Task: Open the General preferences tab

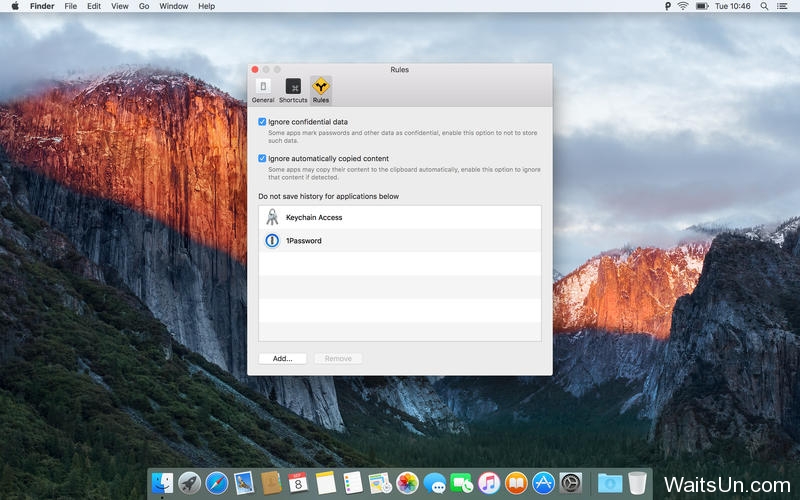Action: pos(263,91)
